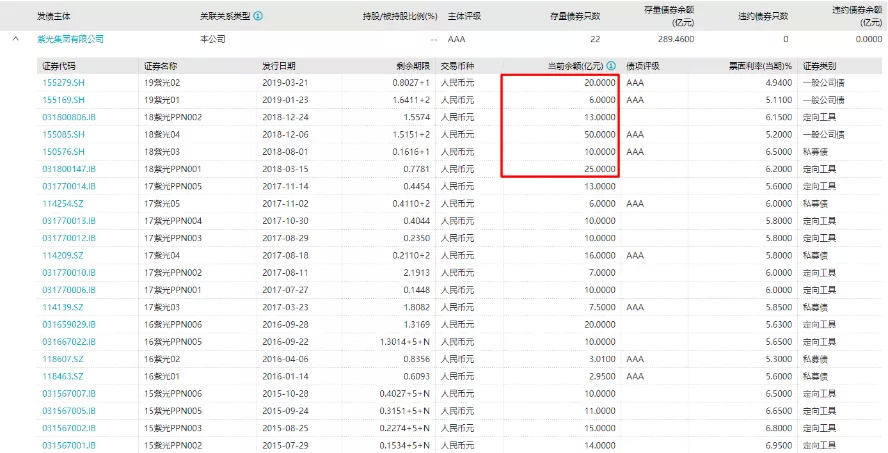Image resolution: width=888 pixels, height=453 pixels.
Task: Open bond code 155279.SH
Action: pos(63,83)
